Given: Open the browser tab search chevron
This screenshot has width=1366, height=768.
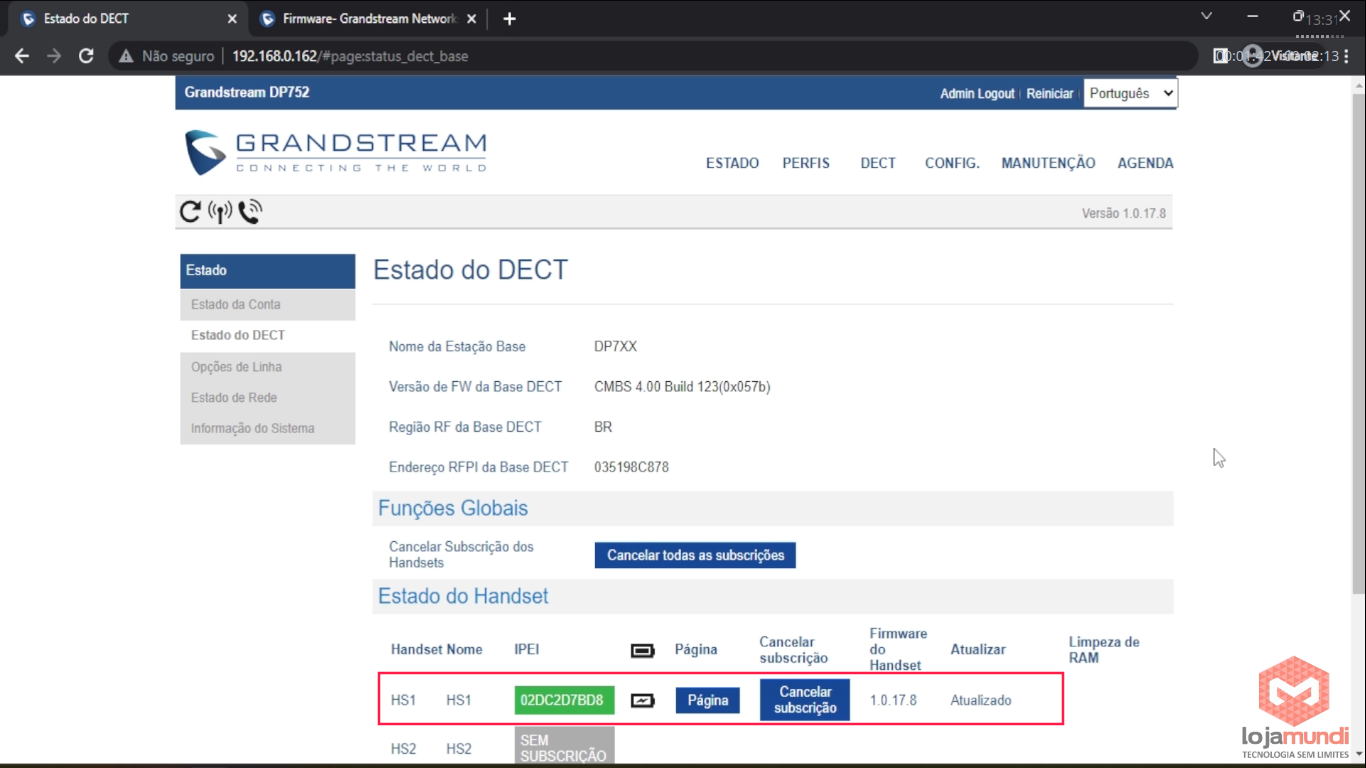Looking at the screenshot, I should (x=1206, y=17).
